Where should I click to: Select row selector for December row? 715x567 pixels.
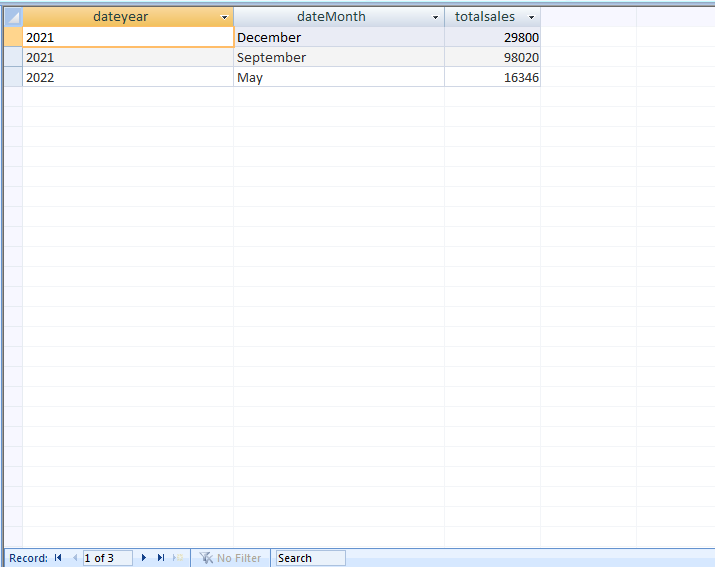(x=13, y=37)
